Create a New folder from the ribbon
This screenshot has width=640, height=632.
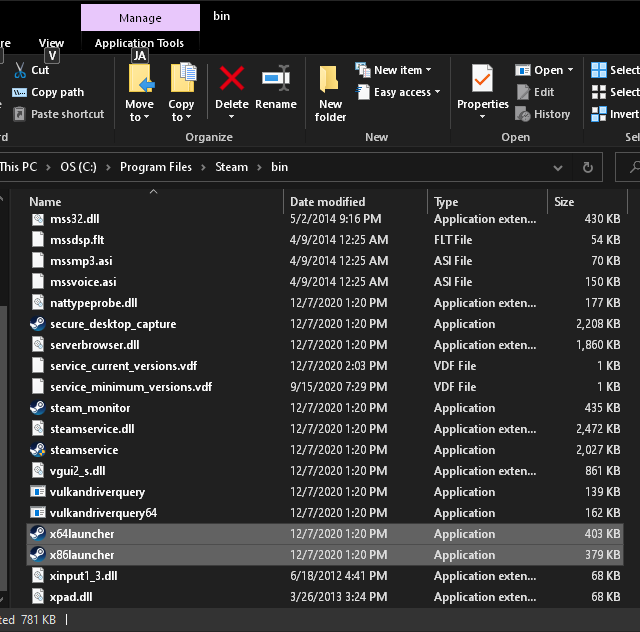(x=330, y=94)
